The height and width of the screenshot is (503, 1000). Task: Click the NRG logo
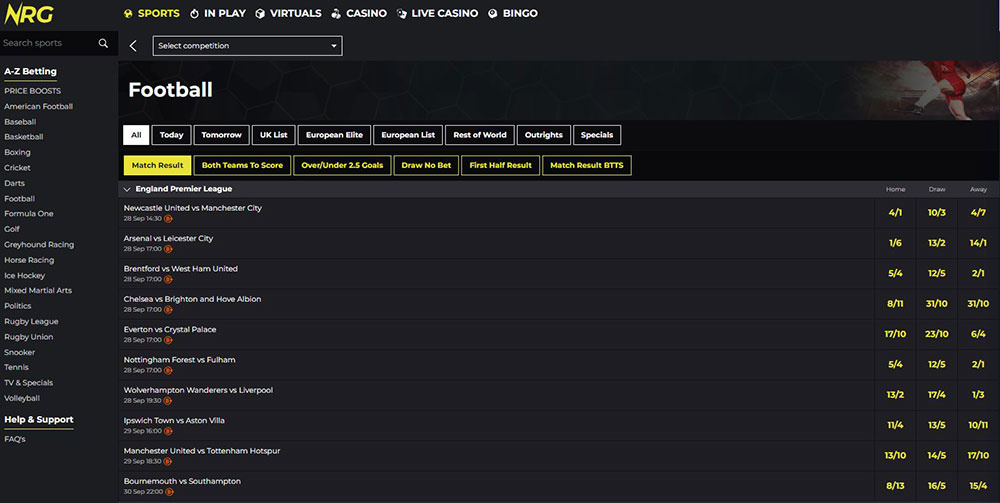[x=29, y=14]
